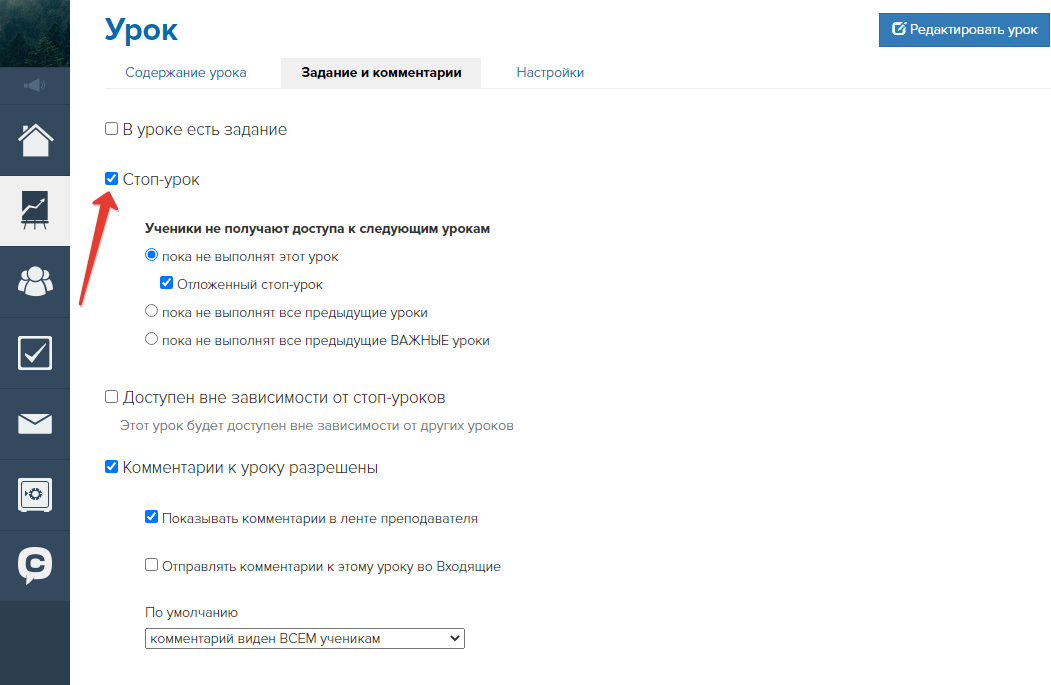The width and height of the screenshot is (1051, 685).
Task: Open the chat bubble icon in sidebar
Action: [35, 566]
